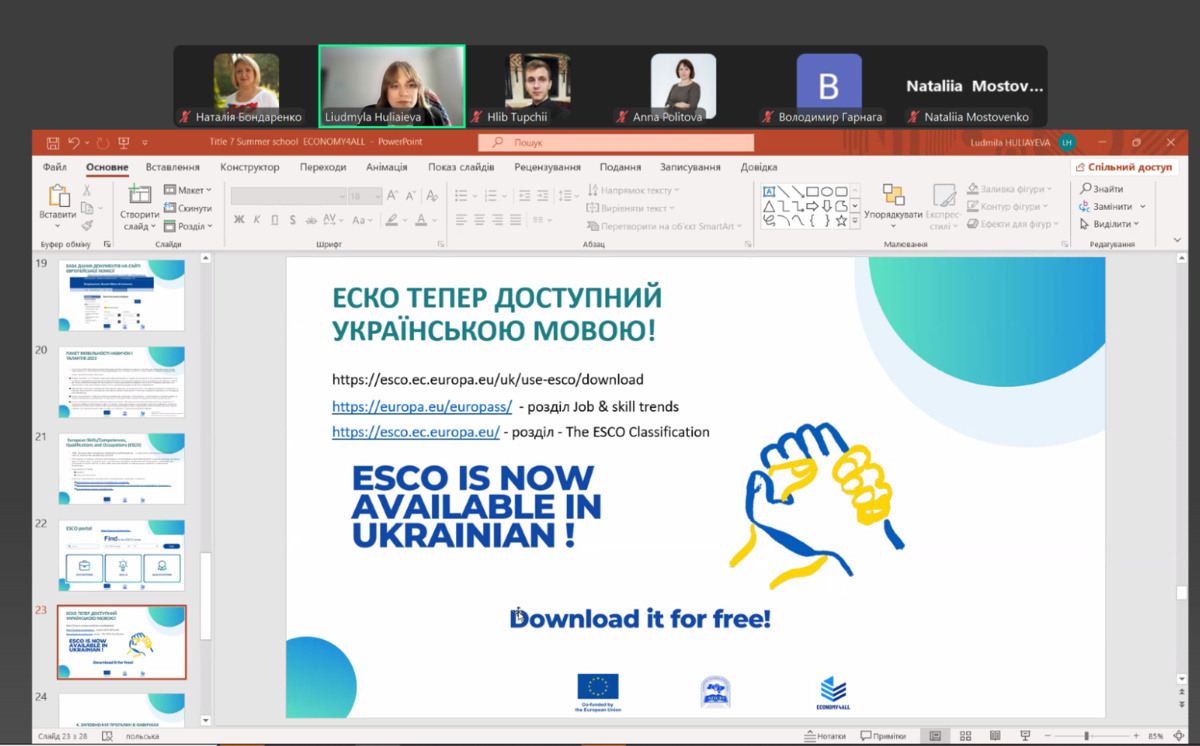
Task: Click the New Slide (Створити слайд) icon
Action: point(139,195)
